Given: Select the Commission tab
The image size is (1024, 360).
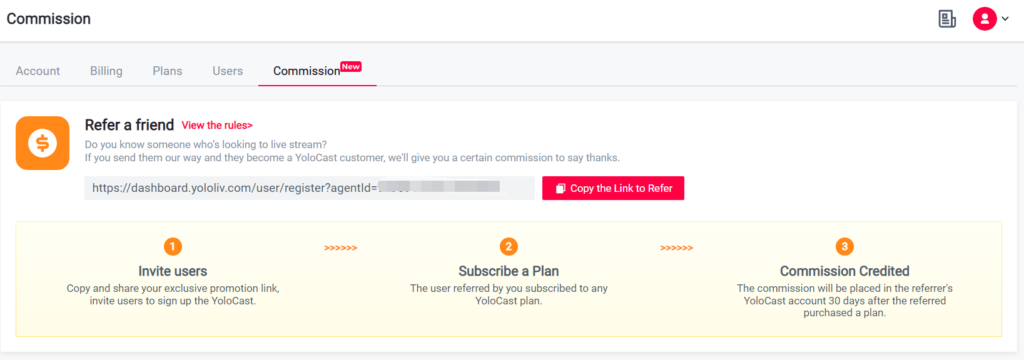Looking at the screenshot, I should (x=307, y=71).
